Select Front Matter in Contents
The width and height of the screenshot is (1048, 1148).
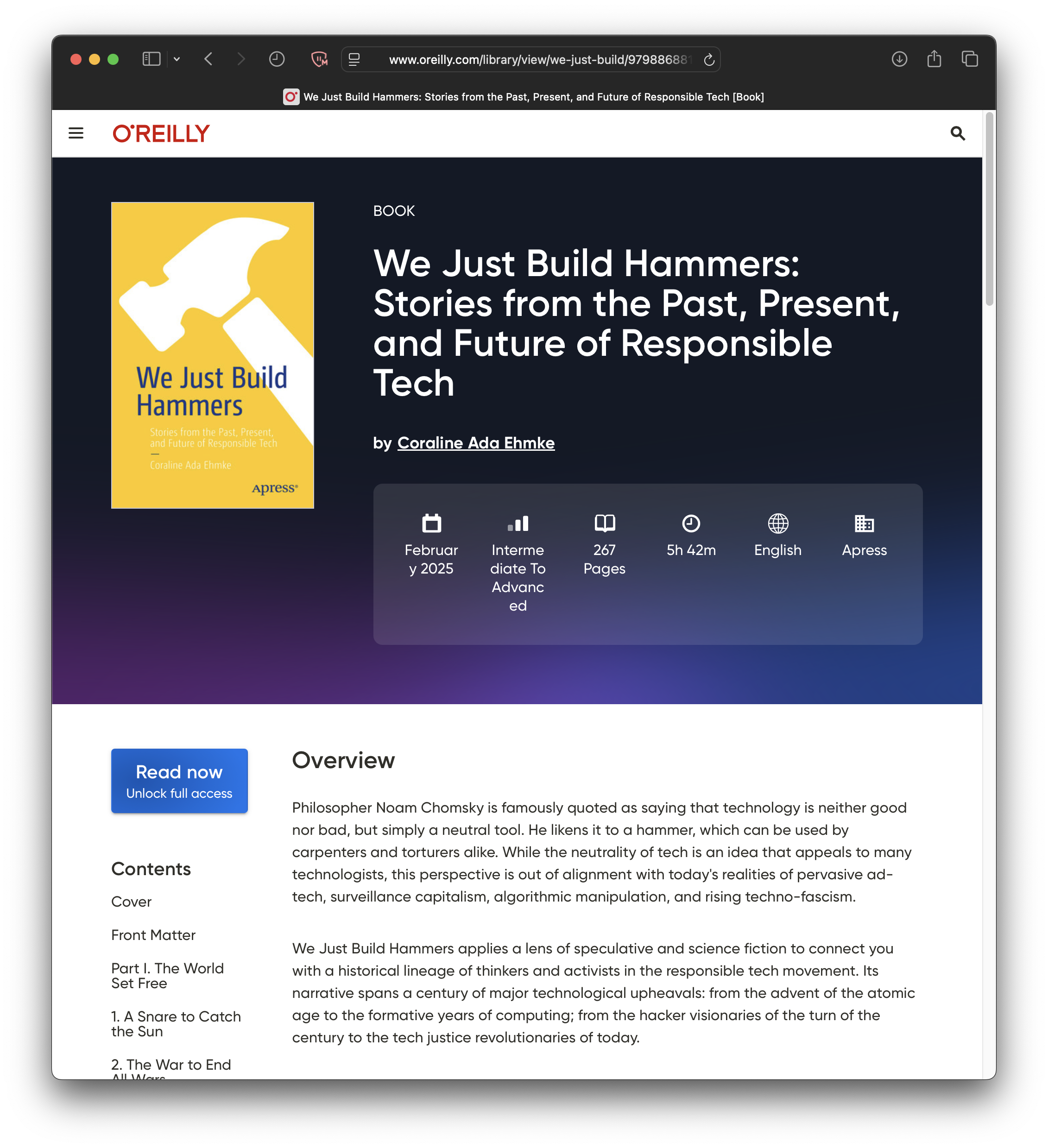tap(153, 935)
